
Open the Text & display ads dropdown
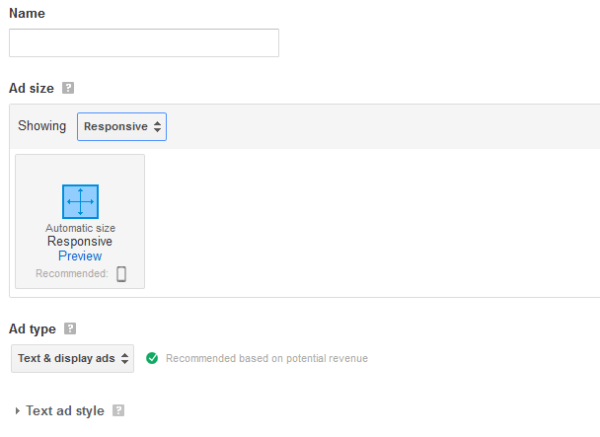(72, 358)
